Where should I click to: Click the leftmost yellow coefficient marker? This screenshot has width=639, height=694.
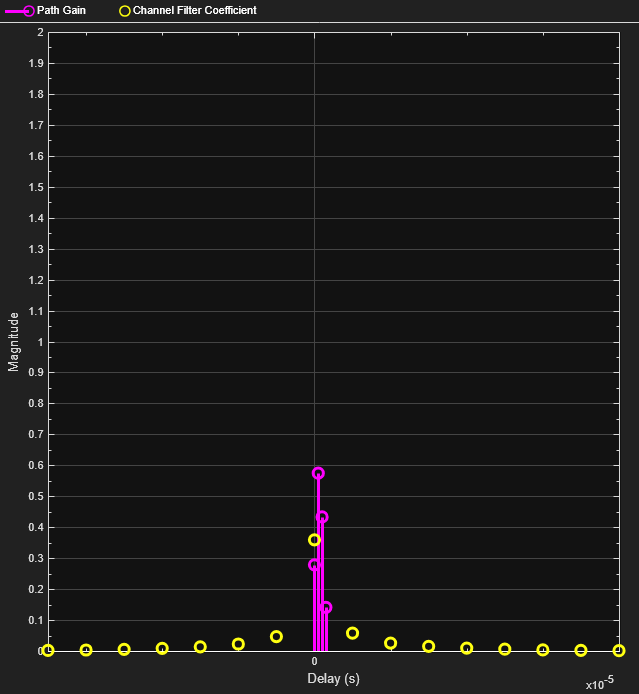tap(48, 650)
